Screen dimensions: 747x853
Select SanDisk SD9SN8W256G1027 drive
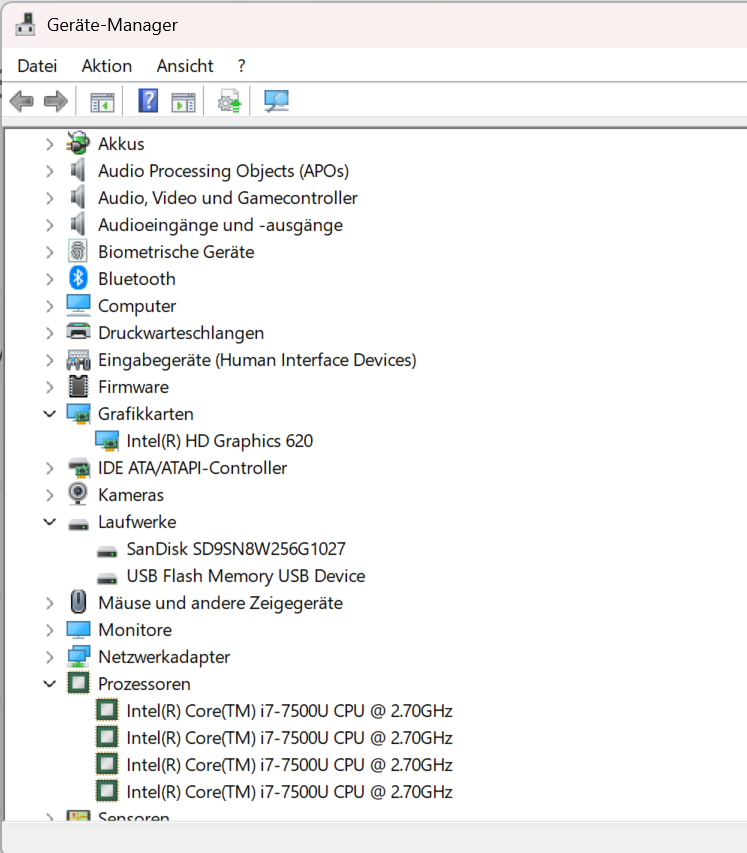[x=236, y=549]
